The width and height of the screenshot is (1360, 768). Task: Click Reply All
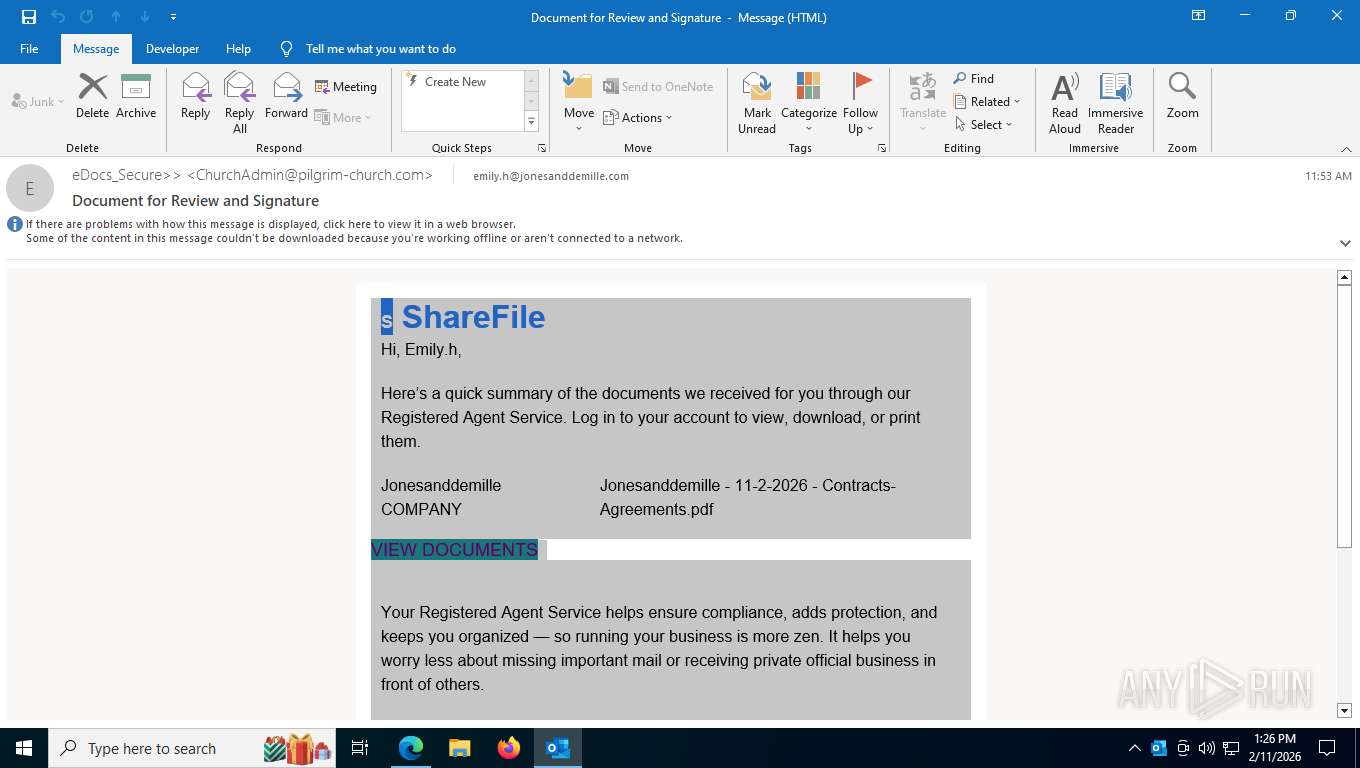(x=240, y=102)
